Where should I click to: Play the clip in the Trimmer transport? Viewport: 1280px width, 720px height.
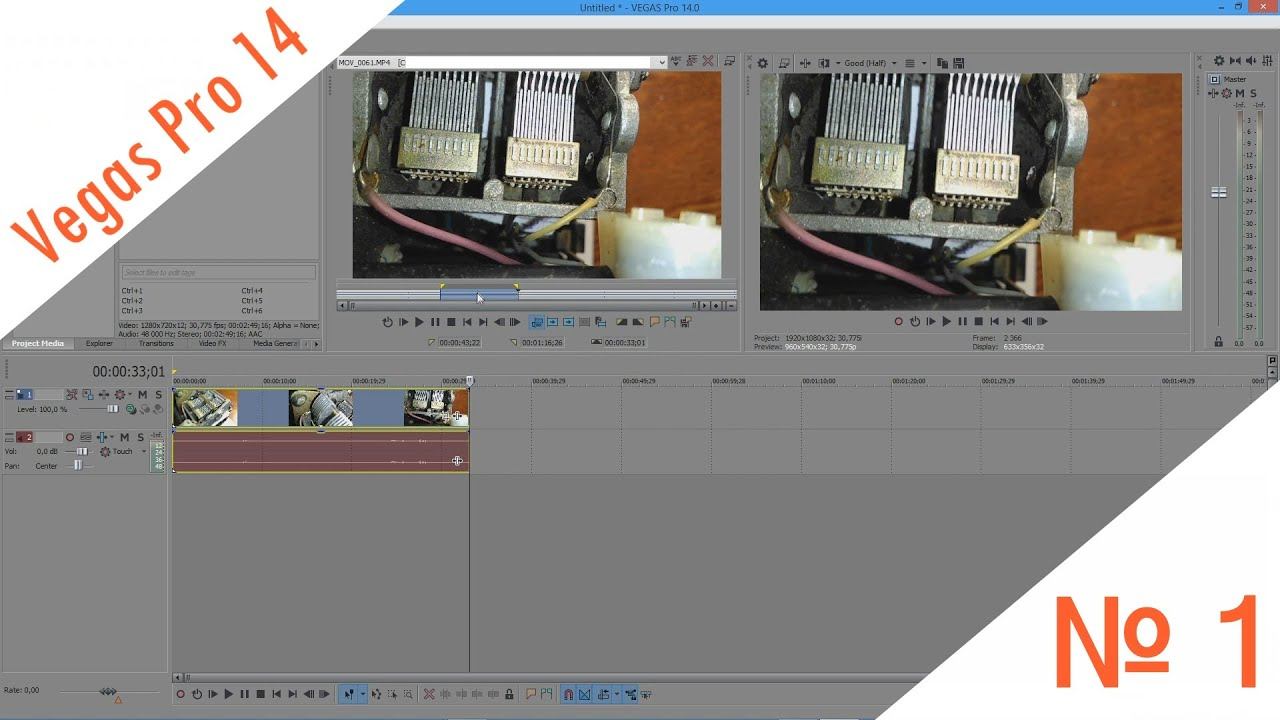(419, 322)
